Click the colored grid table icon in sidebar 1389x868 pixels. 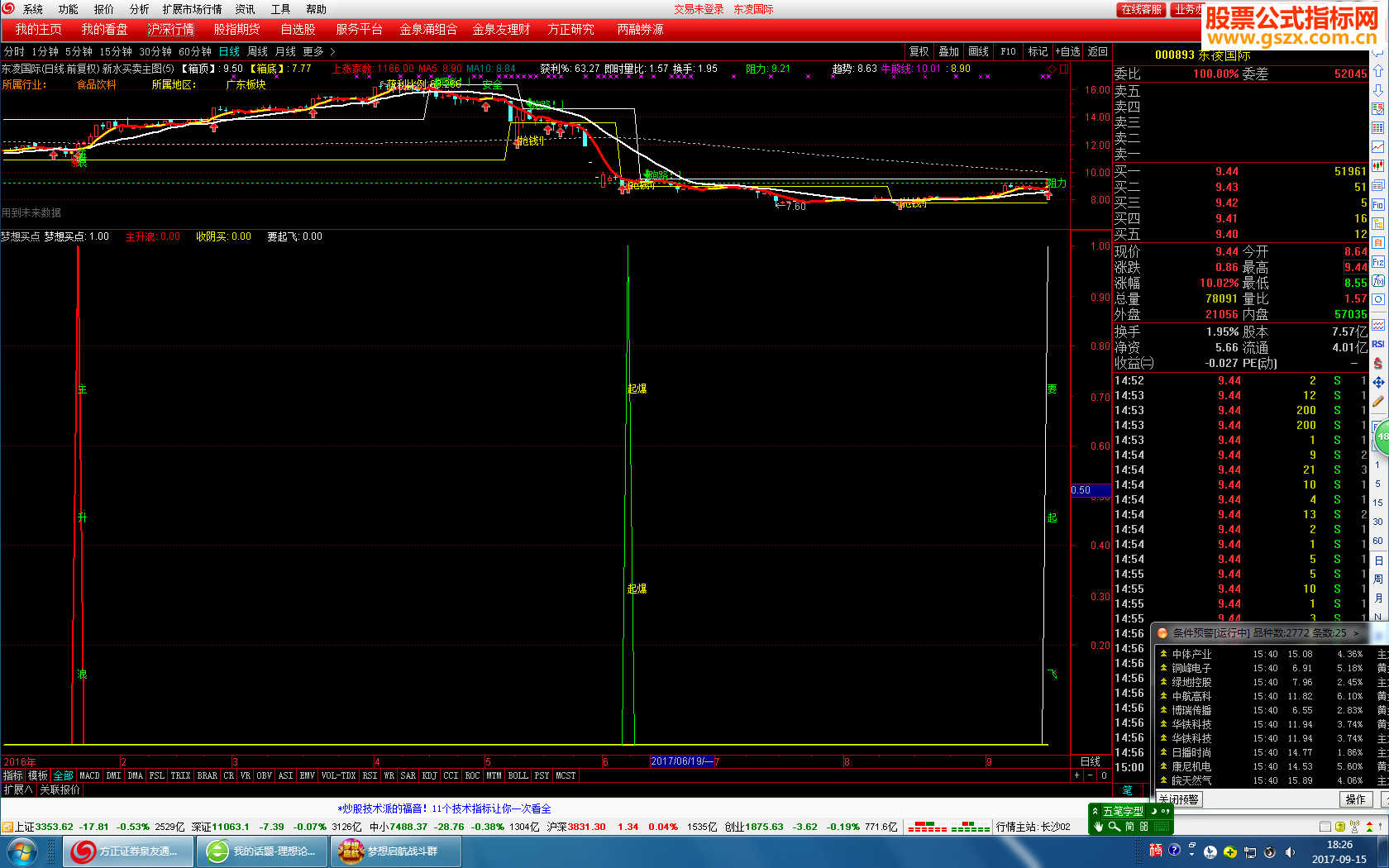click(1378, 127)
